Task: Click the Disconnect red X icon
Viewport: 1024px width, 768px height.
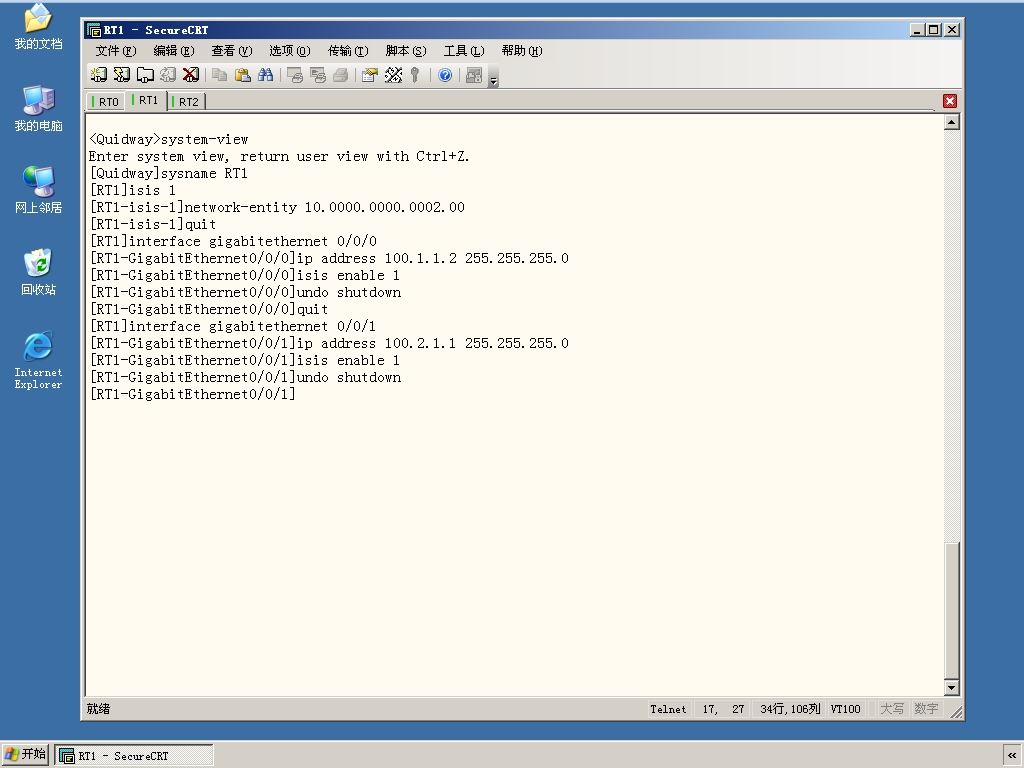Action: coord(191,74)
